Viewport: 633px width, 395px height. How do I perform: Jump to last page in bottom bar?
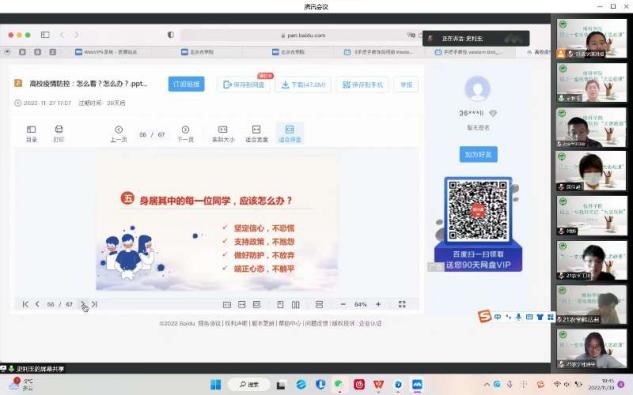[94, 304]
